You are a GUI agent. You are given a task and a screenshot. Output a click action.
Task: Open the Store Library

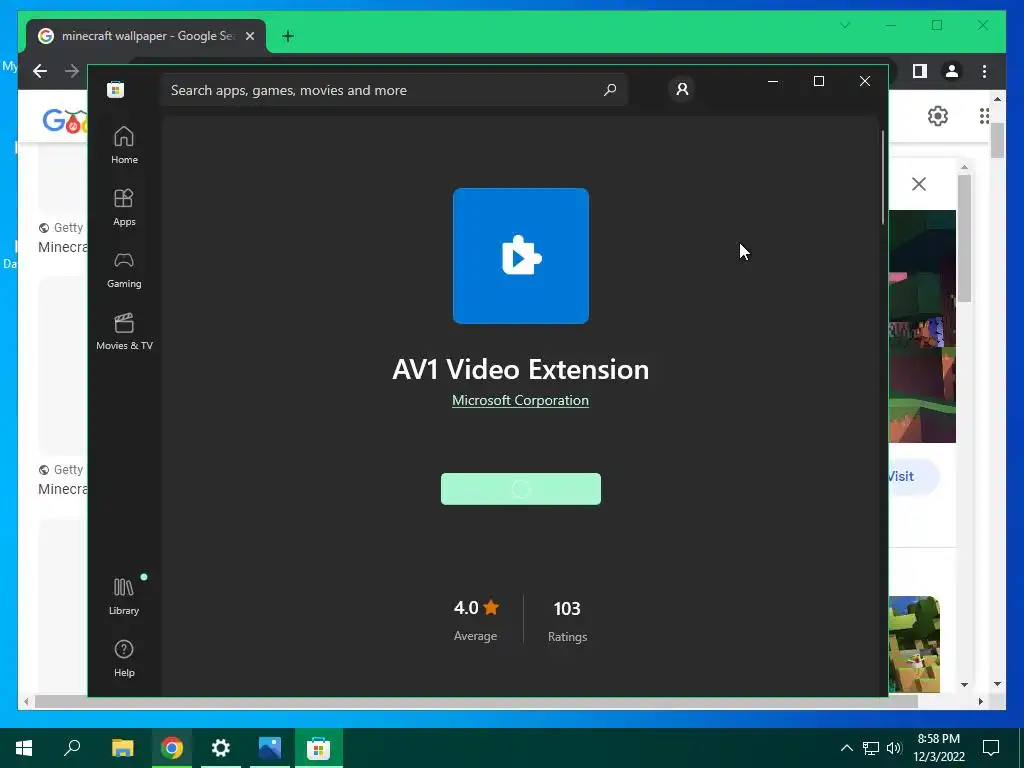point(124,596)
